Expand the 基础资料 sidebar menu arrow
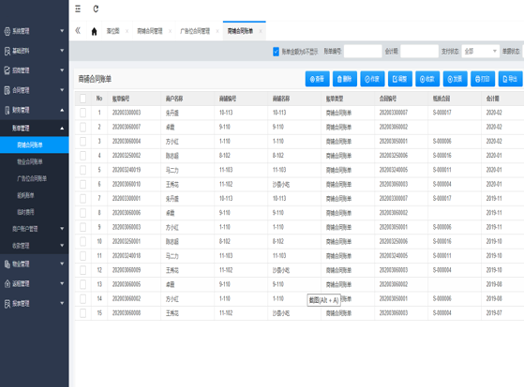Image resolution: width=524 pixels, height=387 pixels. 62,50
